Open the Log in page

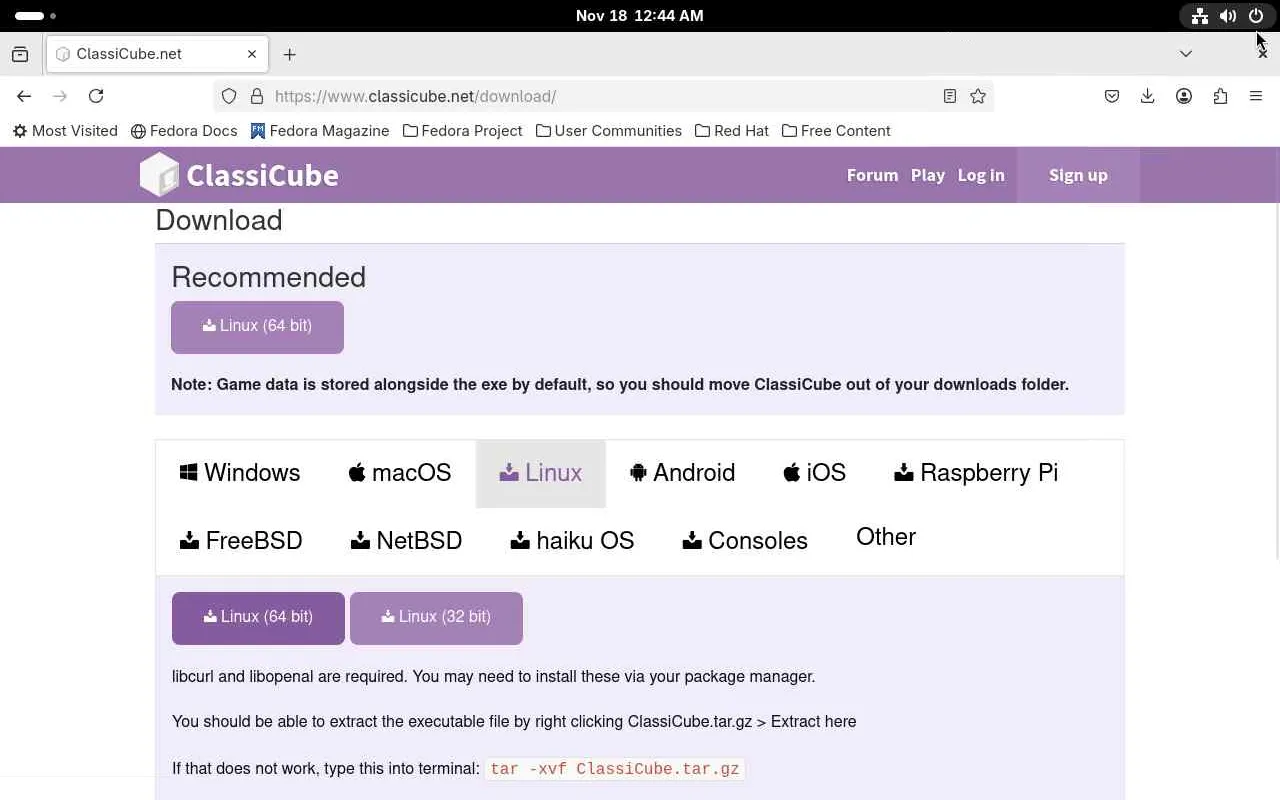(x=981, y=175)
